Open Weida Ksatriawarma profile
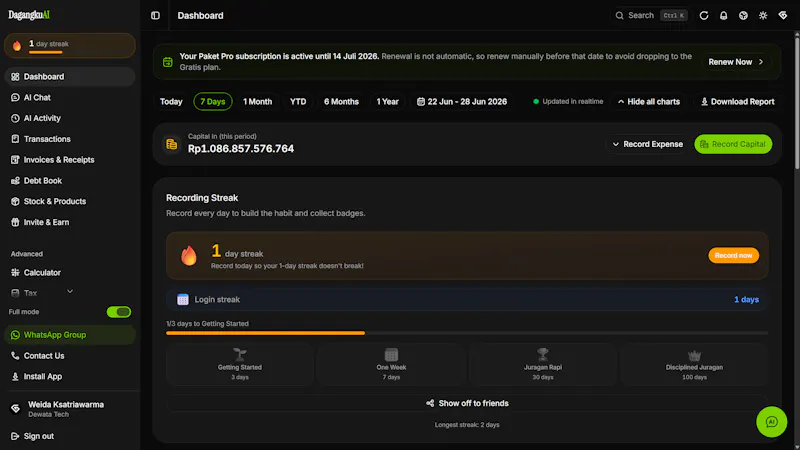The width and height of the screenshot is (800, 450). pyautogui.click(x=70, y=409)
